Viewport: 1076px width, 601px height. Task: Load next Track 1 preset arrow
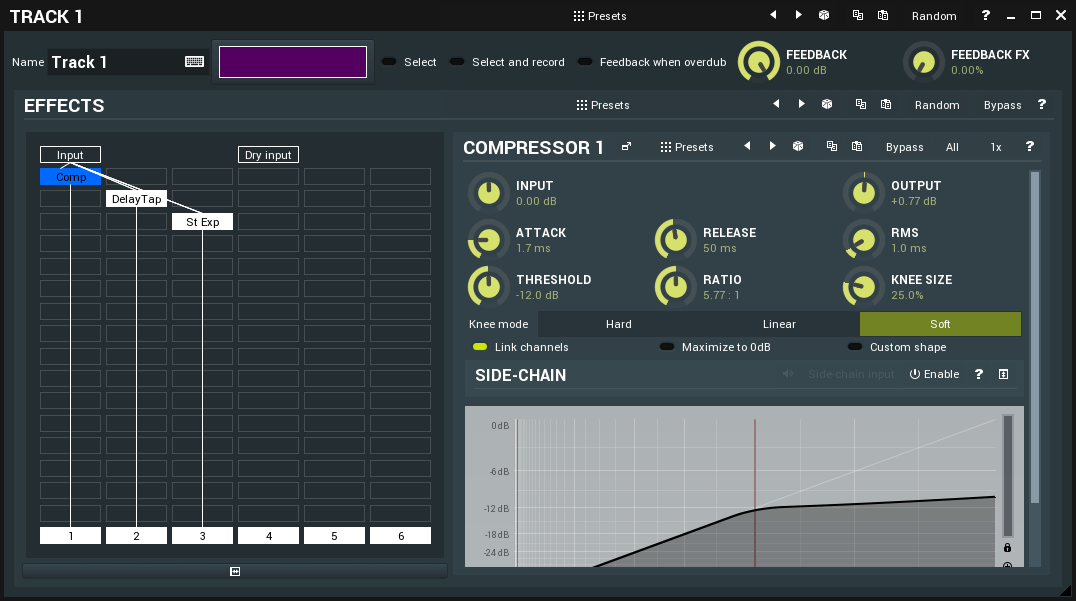point(798,15)
